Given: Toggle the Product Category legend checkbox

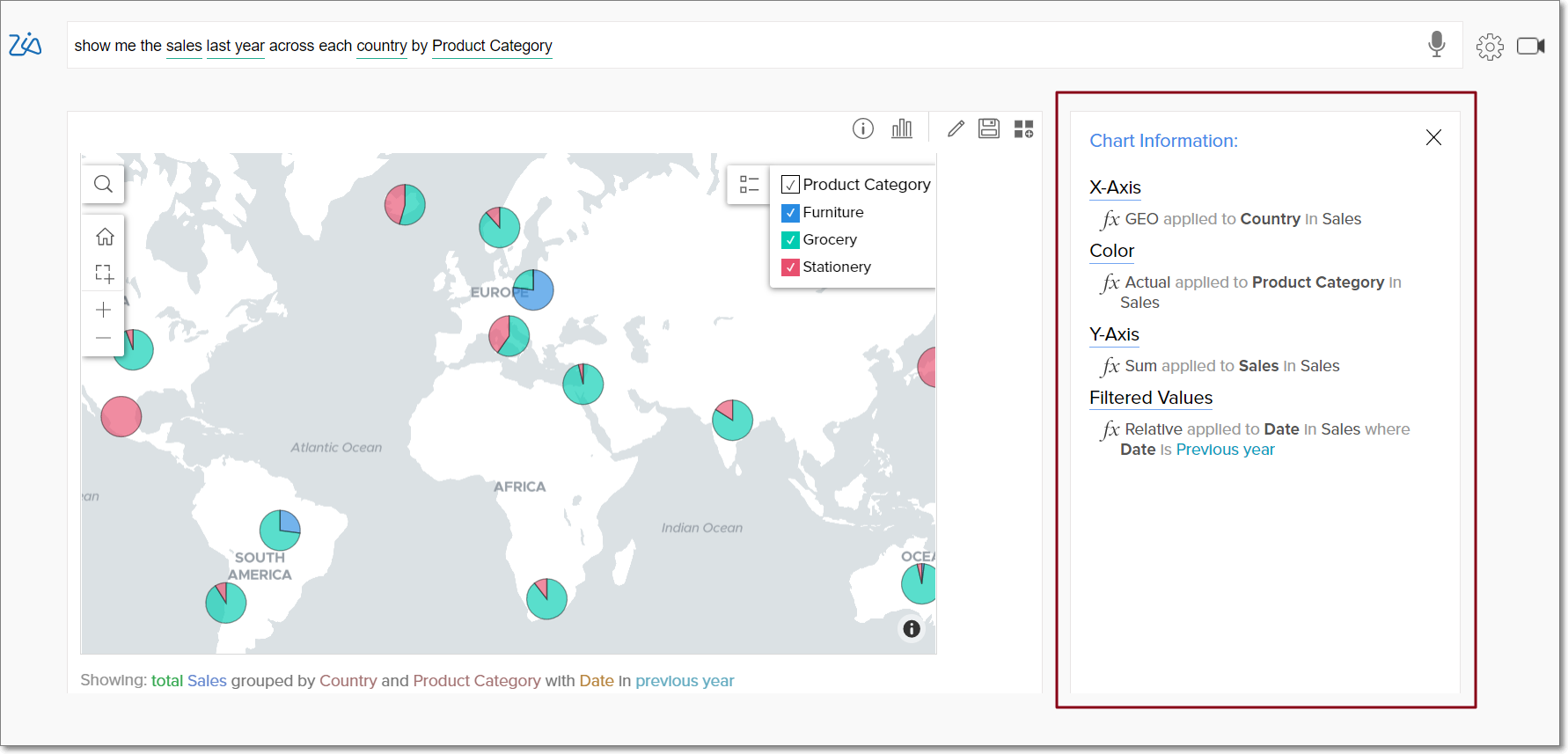Looking at the screenshot, I should coord(790,185).
